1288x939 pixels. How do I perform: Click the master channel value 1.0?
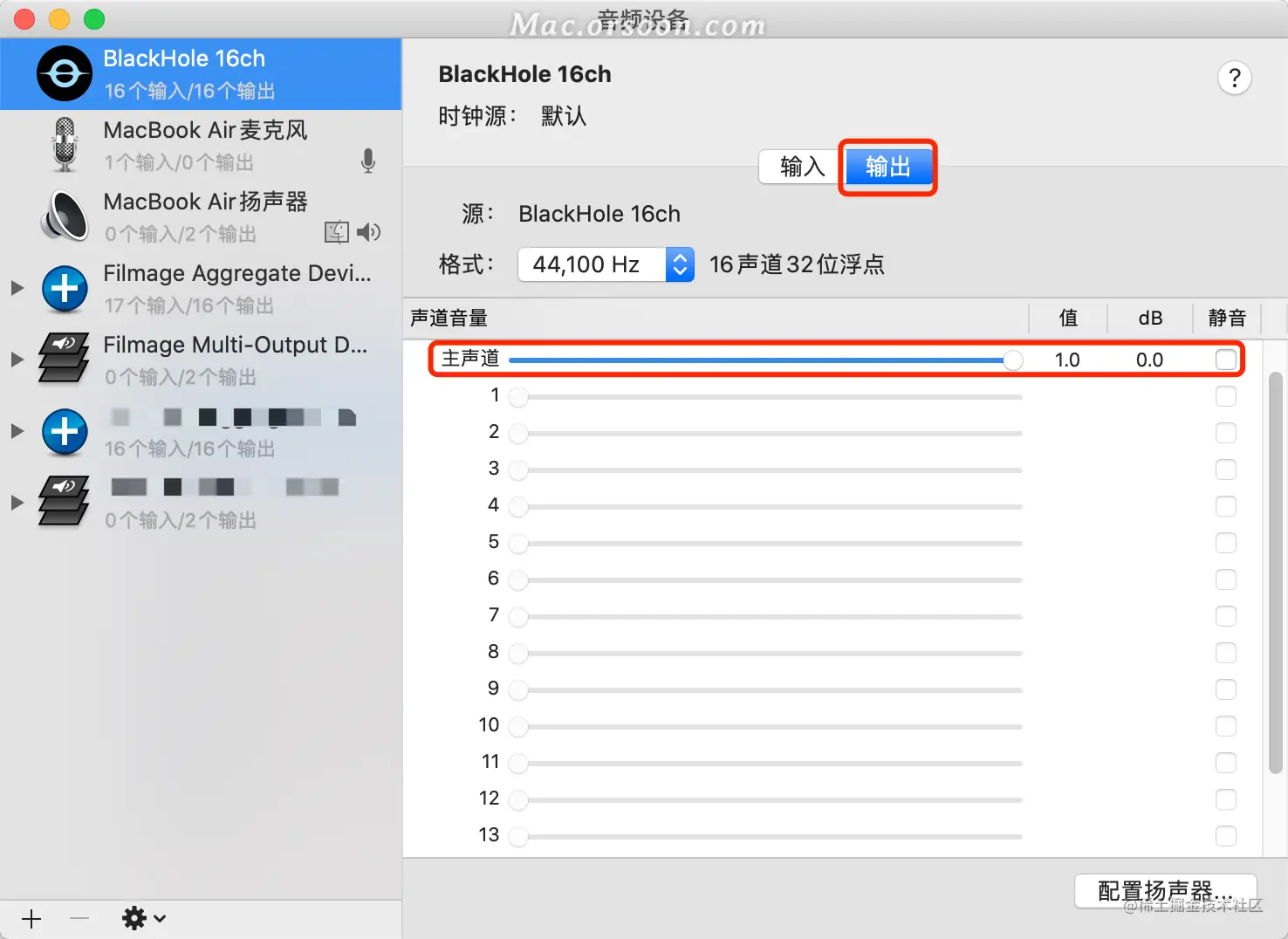coord(1067,360)
